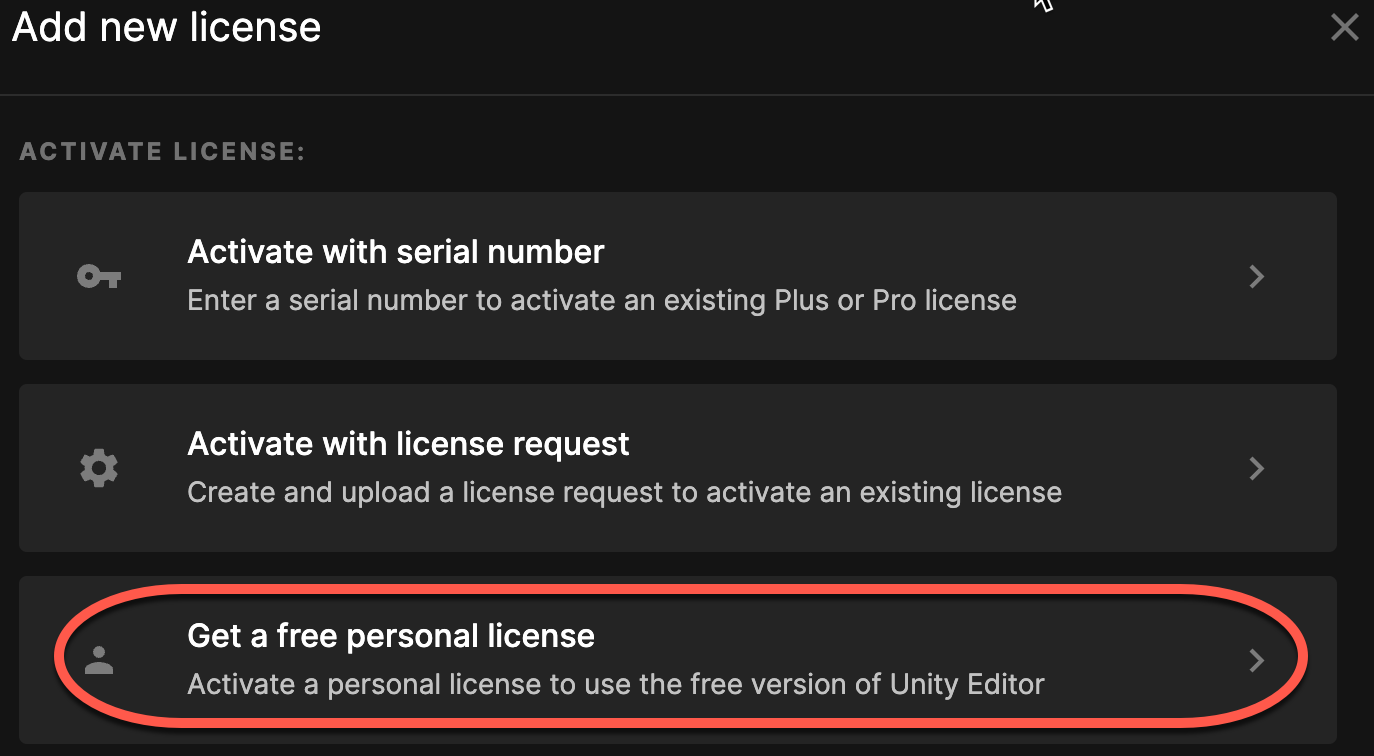
Task: Click the chevron next to free personal license
Action: (1257, 659)
